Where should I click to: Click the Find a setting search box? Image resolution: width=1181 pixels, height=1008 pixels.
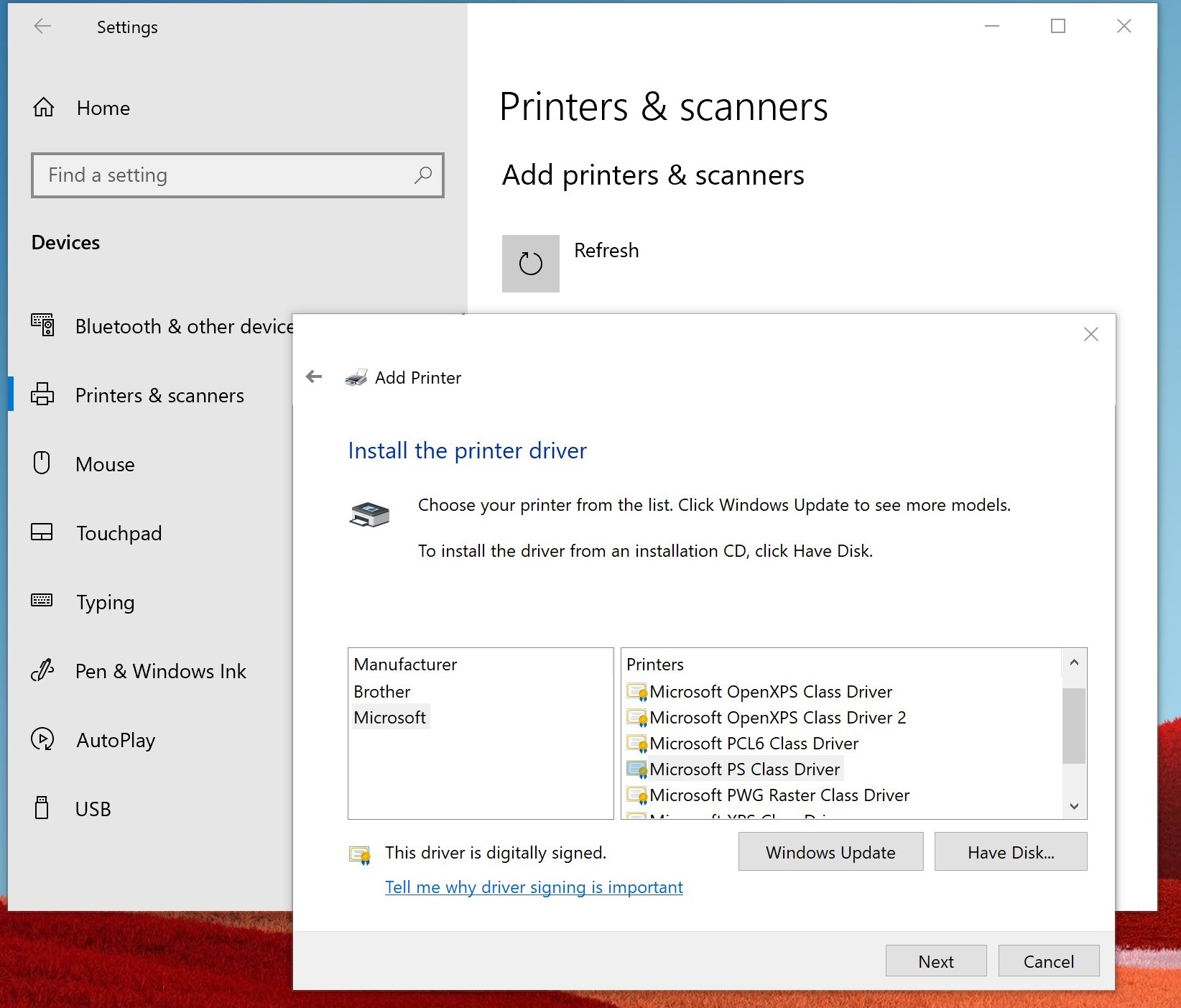(238, 175)
